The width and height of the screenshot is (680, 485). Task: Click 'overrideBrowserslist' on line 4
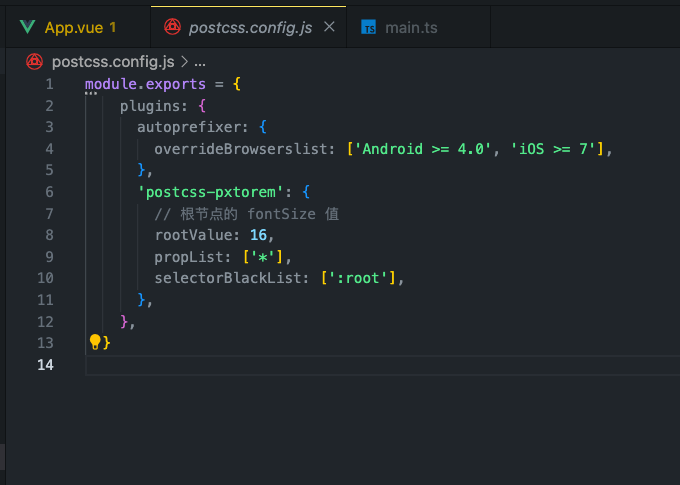pyautogui.click(x=241, y=149)
